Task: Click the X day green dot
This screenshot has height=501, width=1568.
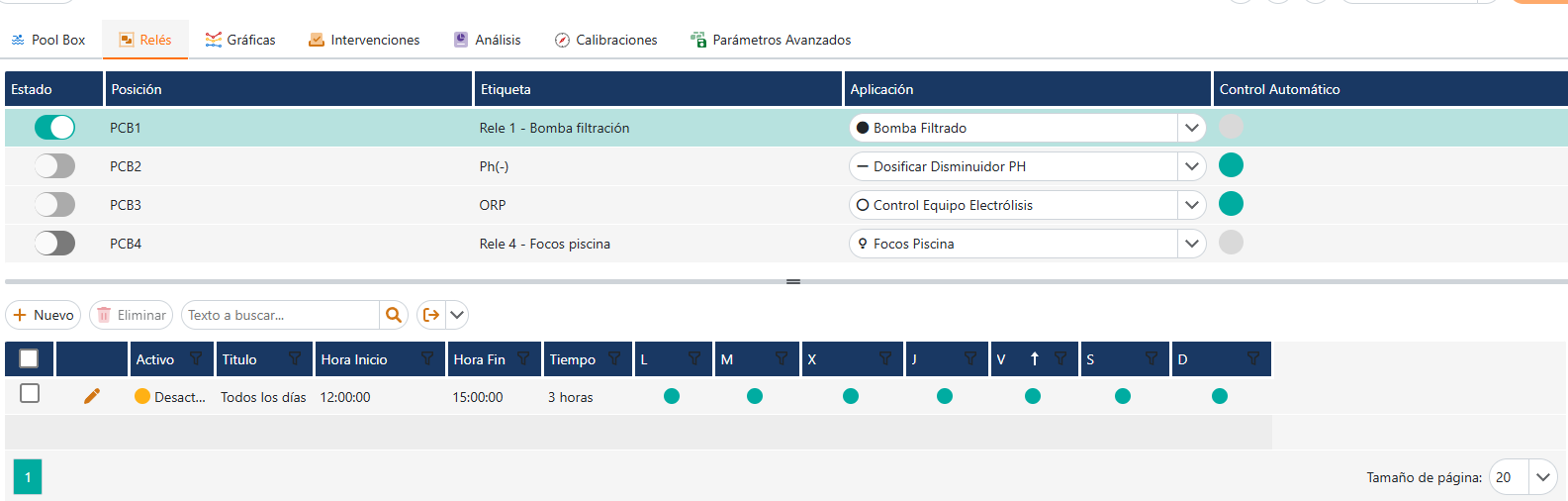Action: 851,396
